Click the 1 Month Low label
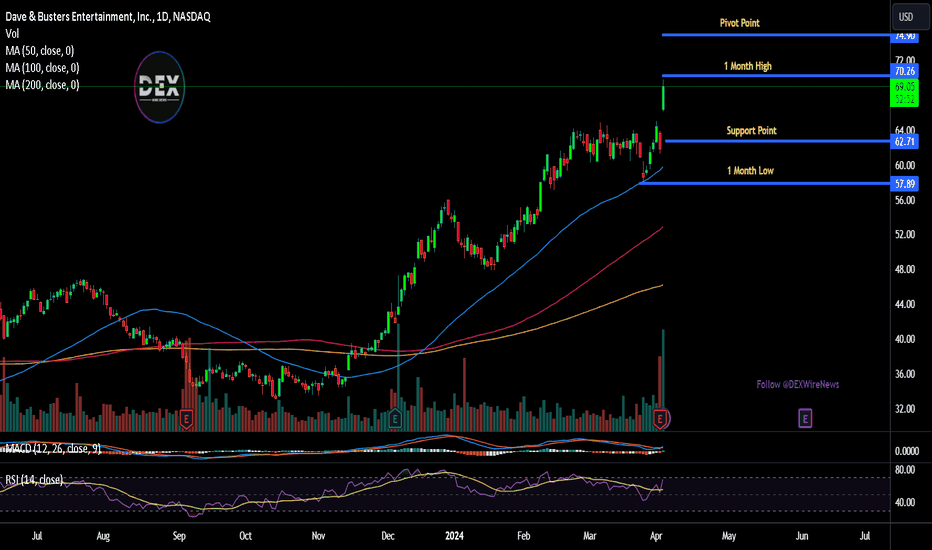 (750, 171)
